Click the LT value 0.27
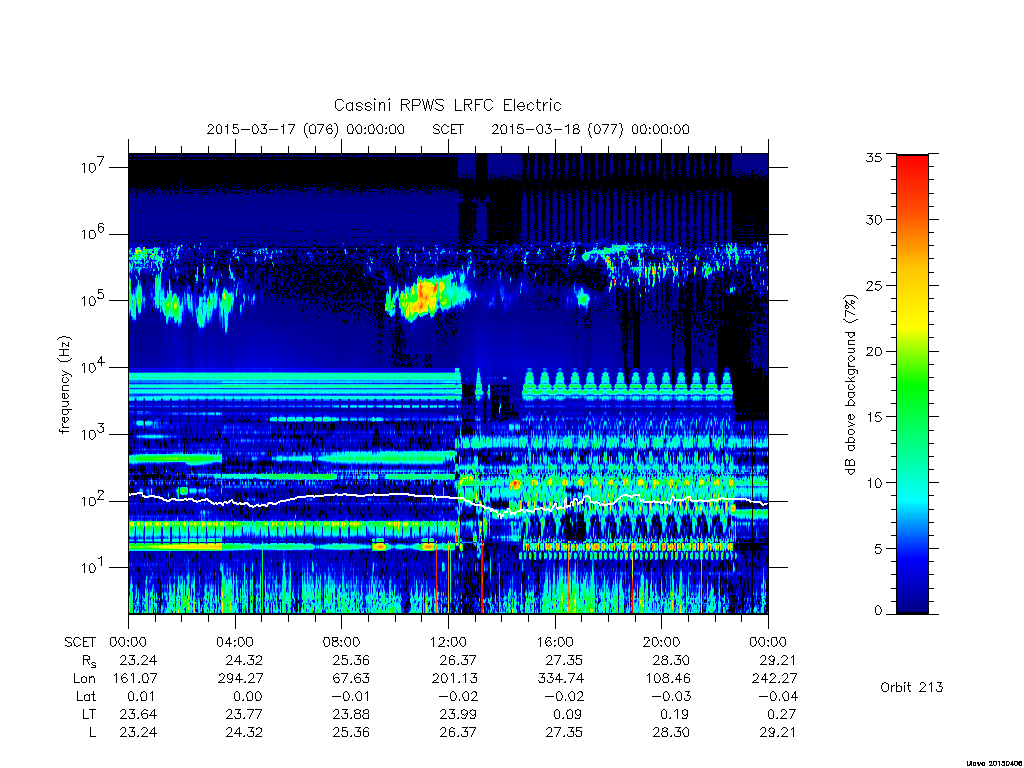The height and width of the screenshot is (768, 1024). tap(782, 714)
